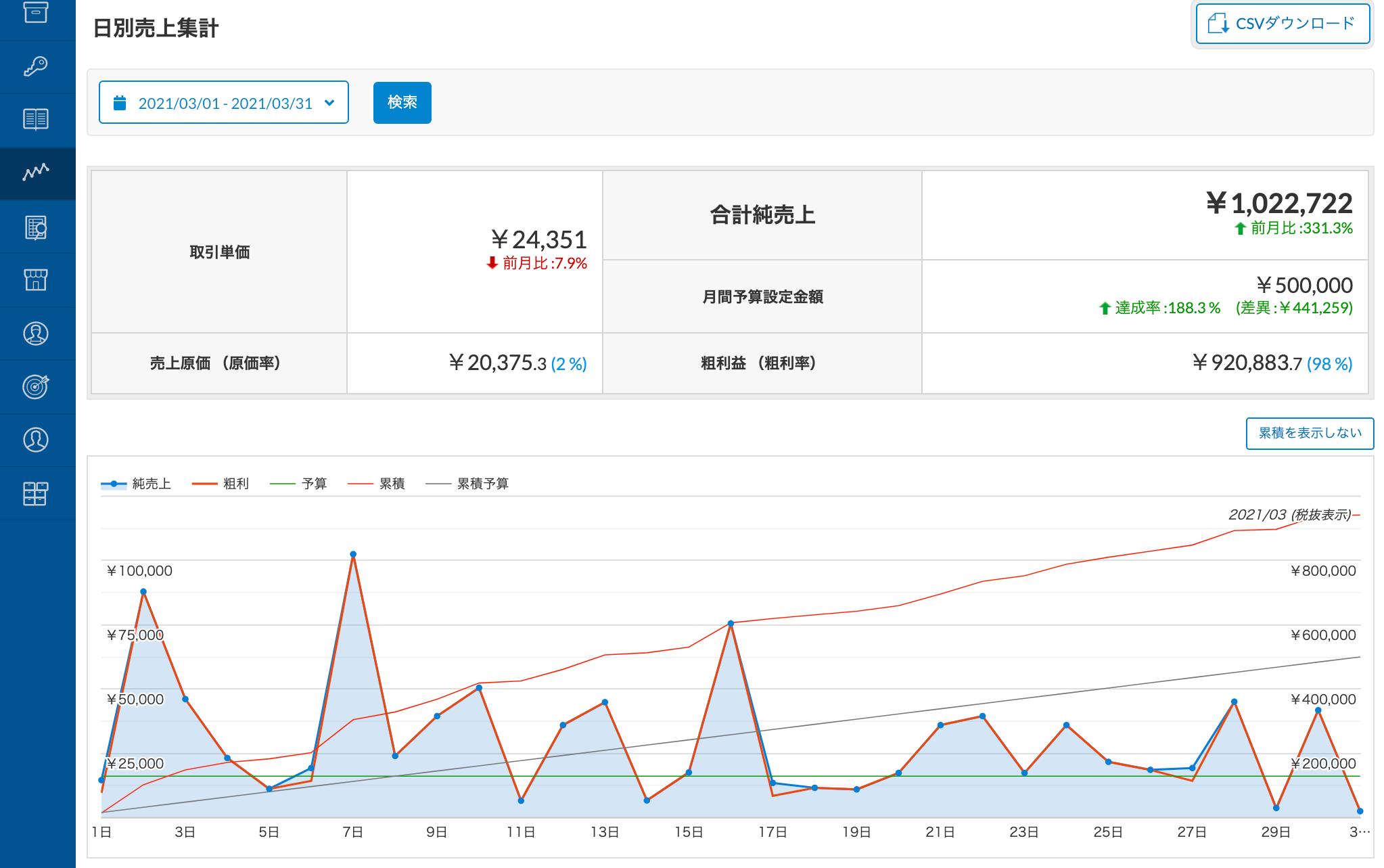Toggle the 純売上 legend series

tap(136, 484)
